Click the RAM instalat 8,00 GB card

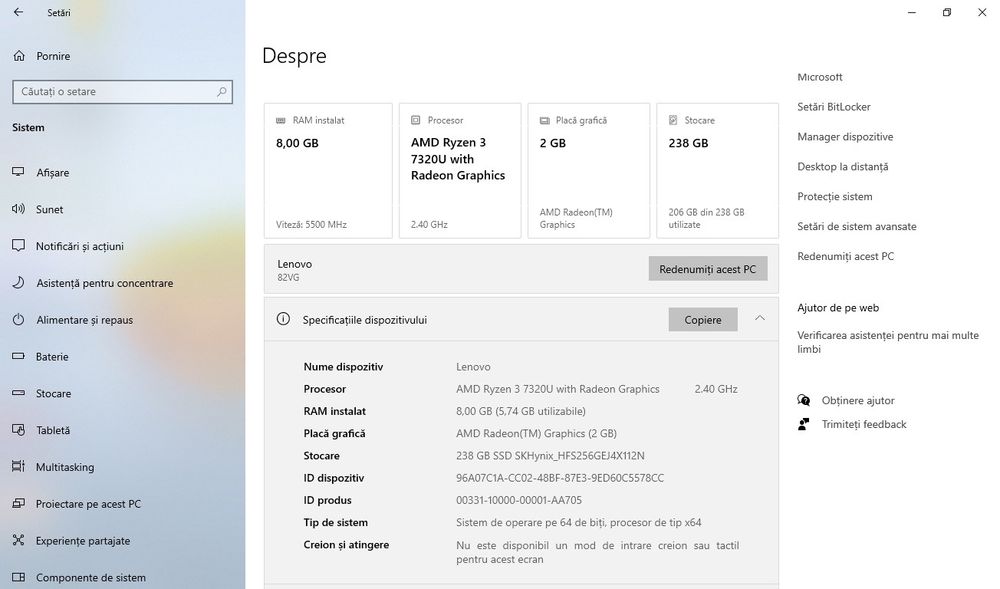point(328,171)
